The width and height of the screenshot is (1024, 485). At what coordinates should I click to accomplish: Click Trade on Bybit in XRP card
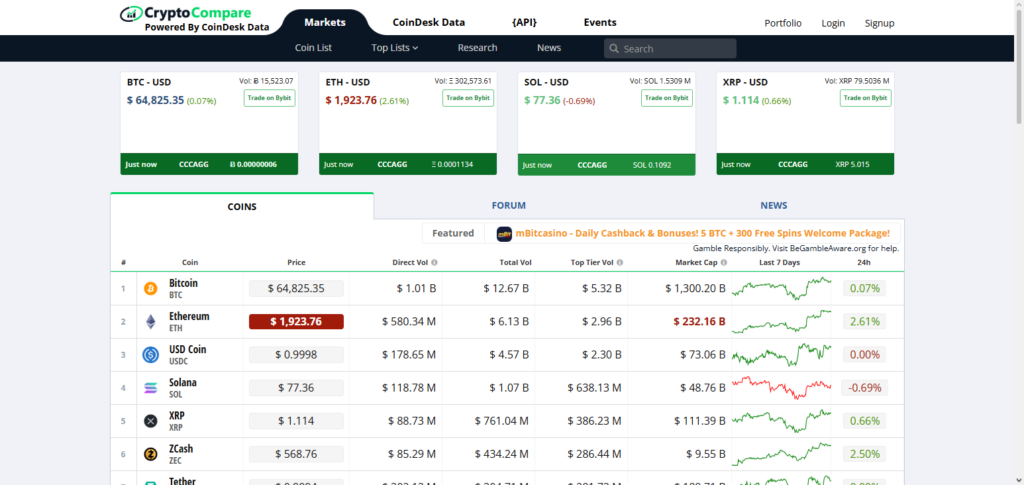click(x=865, y=98)
